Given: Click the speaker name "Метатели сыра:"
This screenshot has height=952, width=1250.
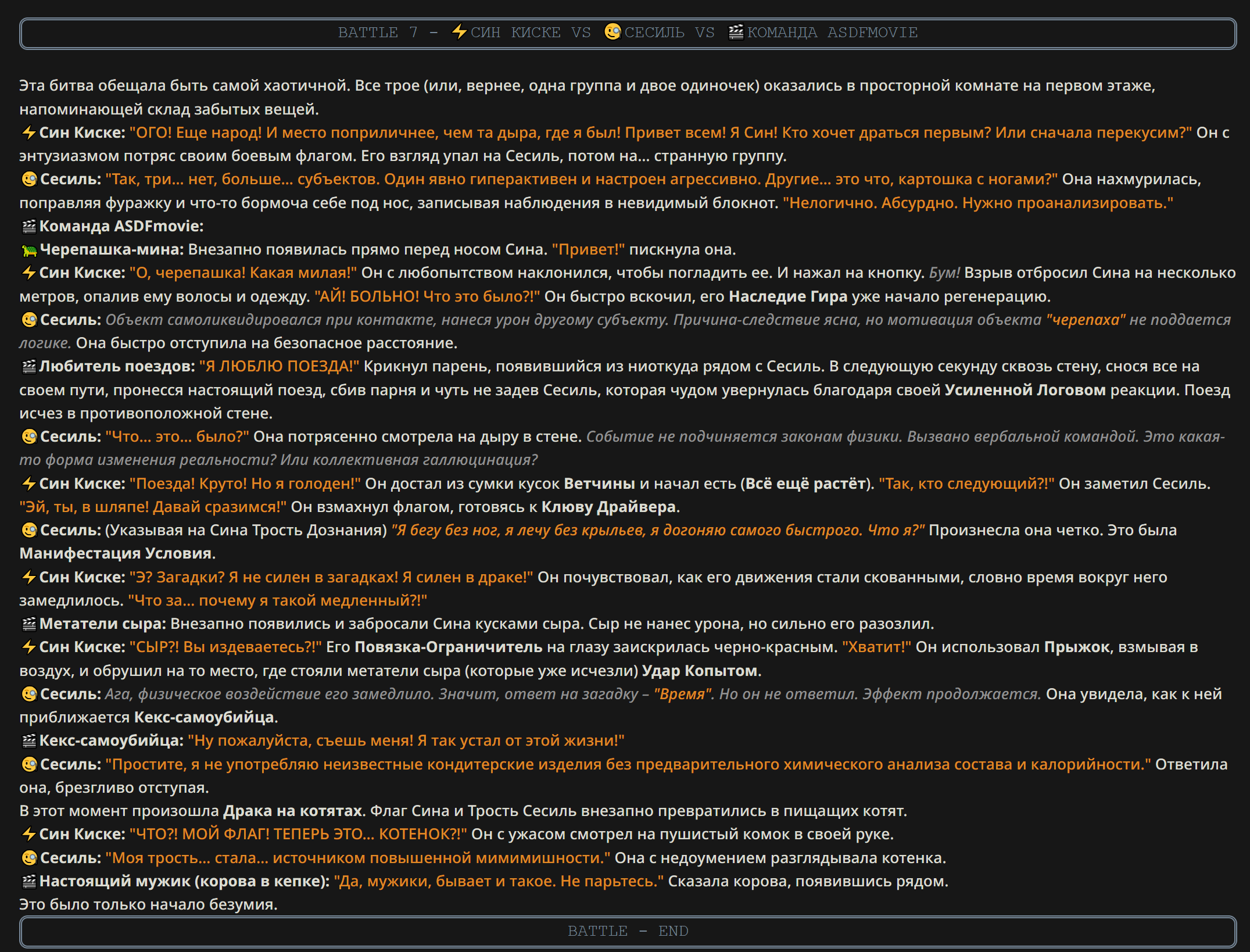Looking at the screenshot, I should (x=102, y=624).
